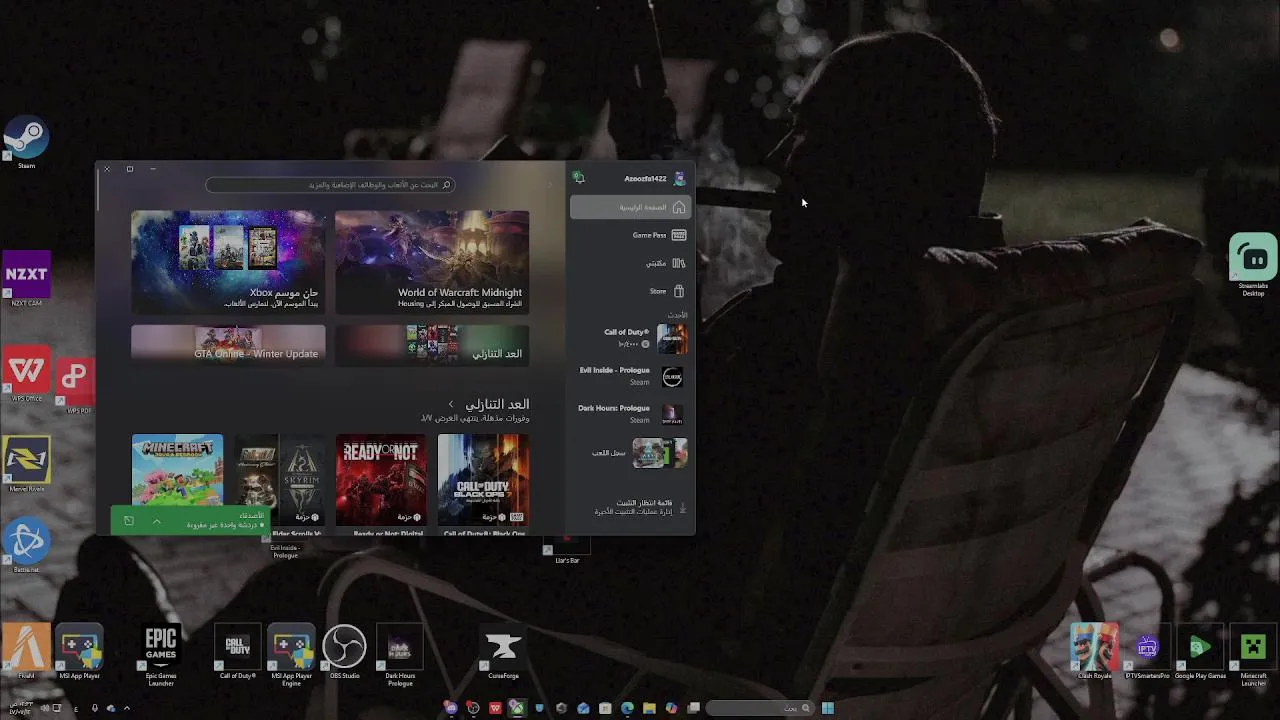Viewport: 1280px width, 720px height.
Task: Open WPS Office from taskbar
Action: (x=495, y=708)
